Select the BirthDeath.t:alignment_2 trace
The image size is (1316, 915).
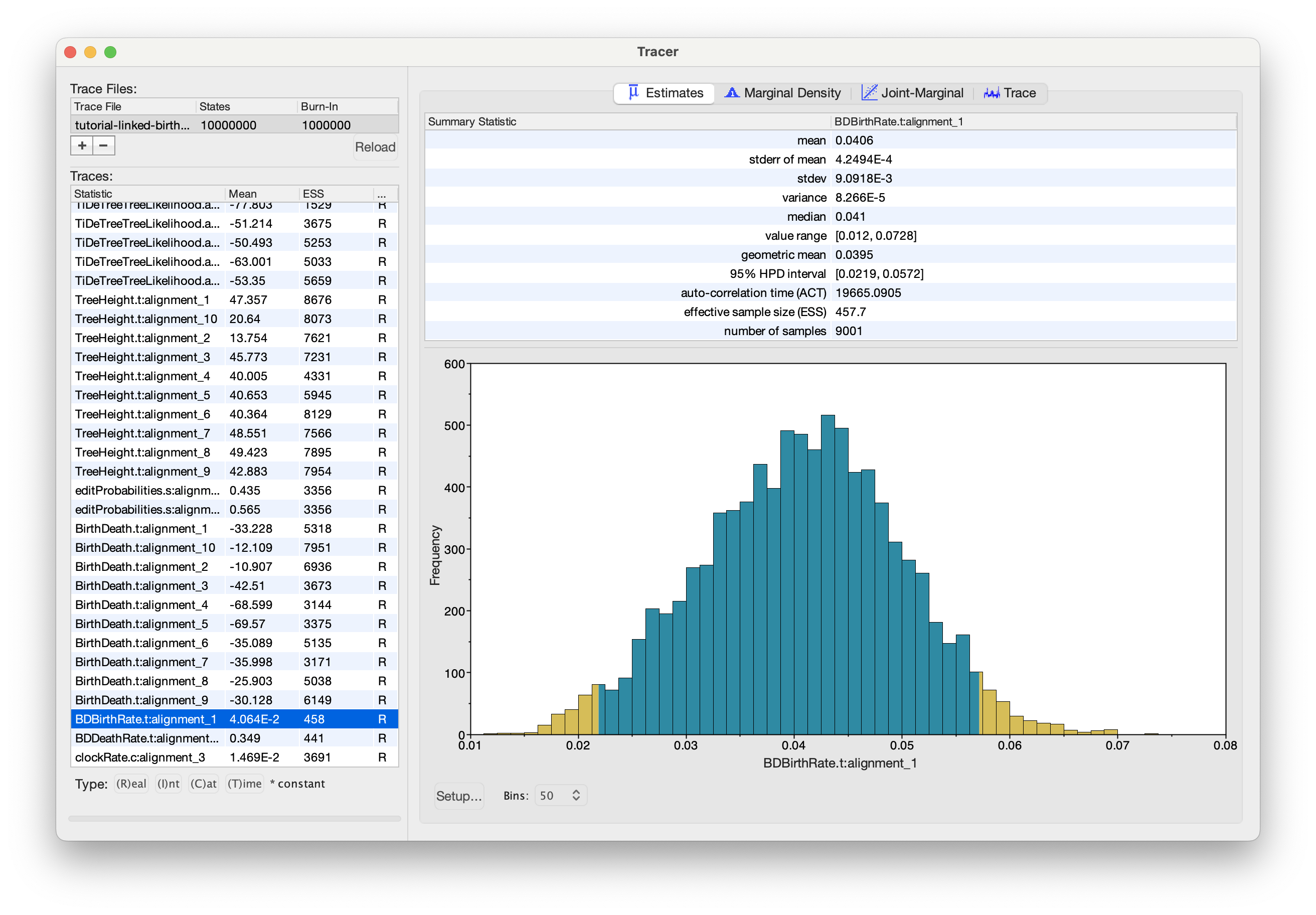(234, 566)
